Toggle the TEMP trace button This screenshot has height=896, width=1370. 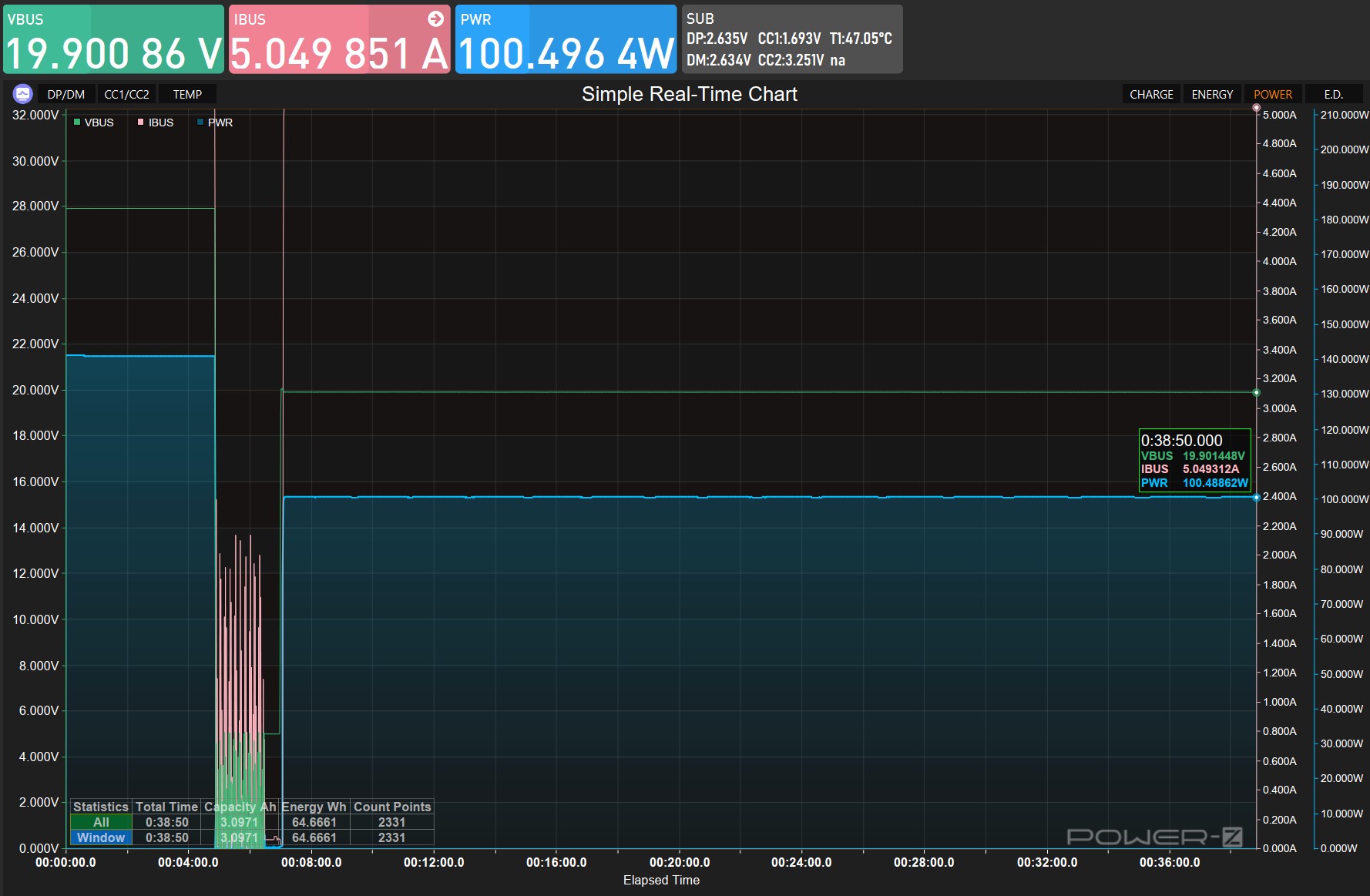pos(187,94)
